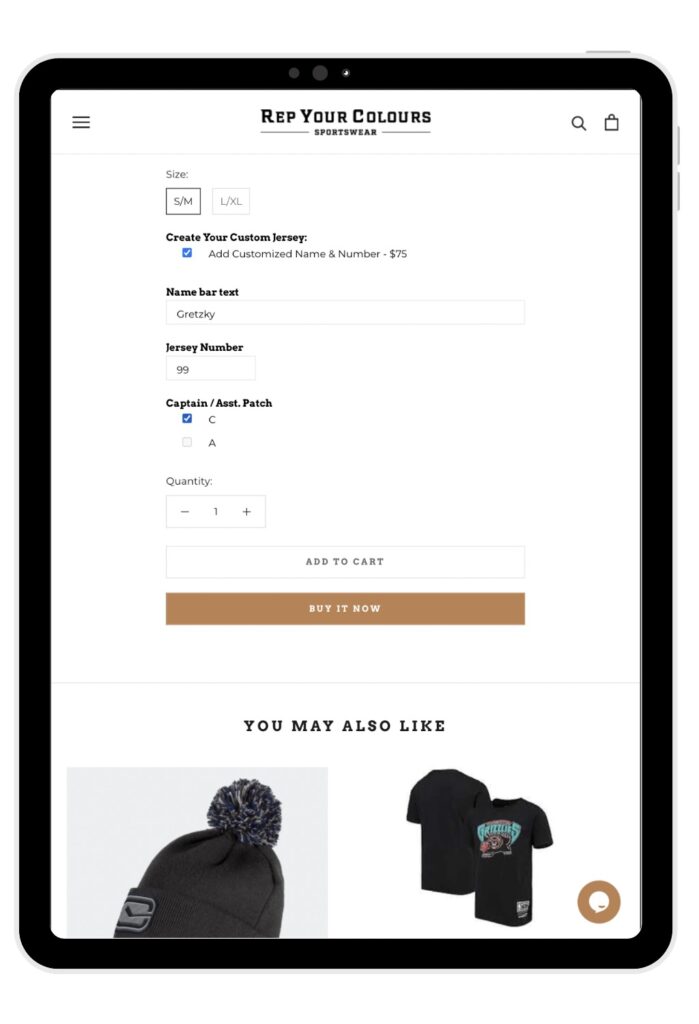Screen dimensions: 699x1024
Task: Select the S/M size option
Action: click(183, 201)
